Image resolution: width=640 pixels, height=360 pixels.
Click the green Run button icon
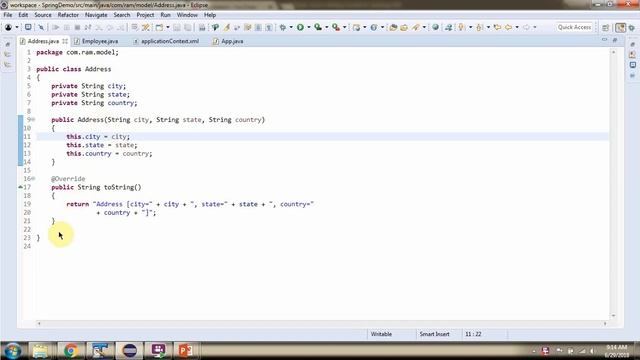tap(300, 27)
